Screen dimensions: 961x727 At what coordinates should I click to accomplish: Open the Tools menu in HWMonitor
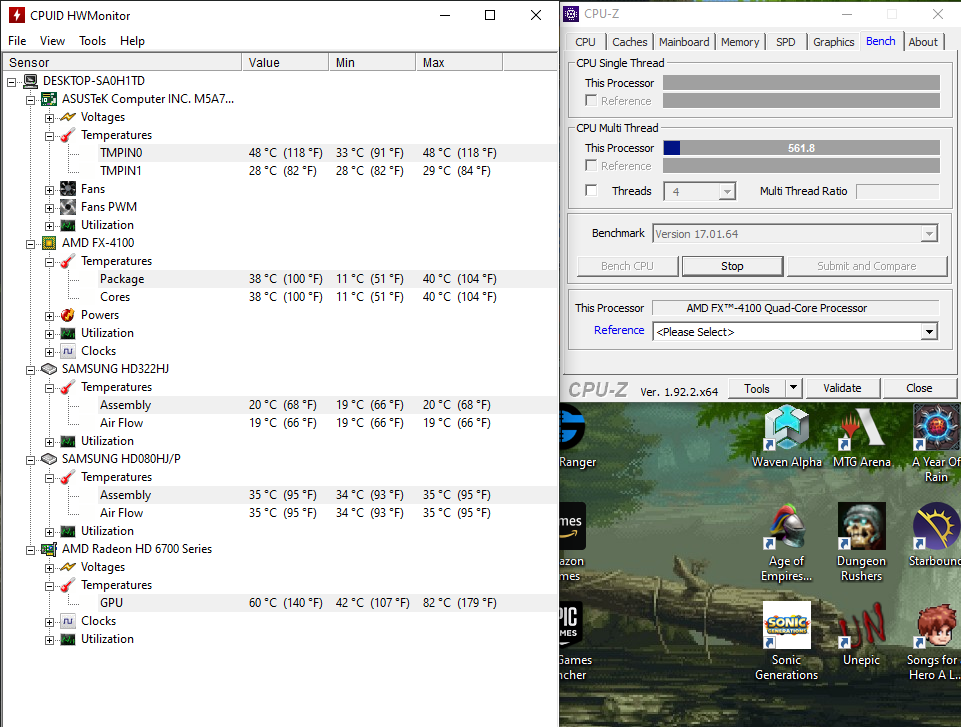pyautogui.click(x=92, y=41)
